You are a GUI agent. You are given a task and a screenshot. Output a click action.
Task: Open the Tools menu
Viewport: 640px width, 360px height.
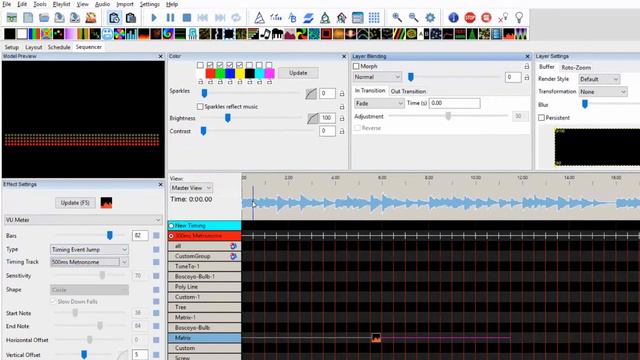(x=40, y=4)
